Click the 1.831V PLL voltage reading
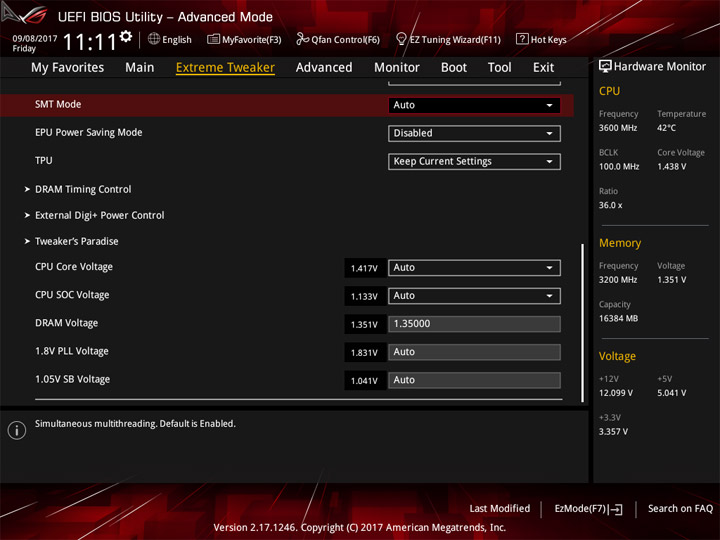This screenshot has height=540, width=720. (365, 353)
